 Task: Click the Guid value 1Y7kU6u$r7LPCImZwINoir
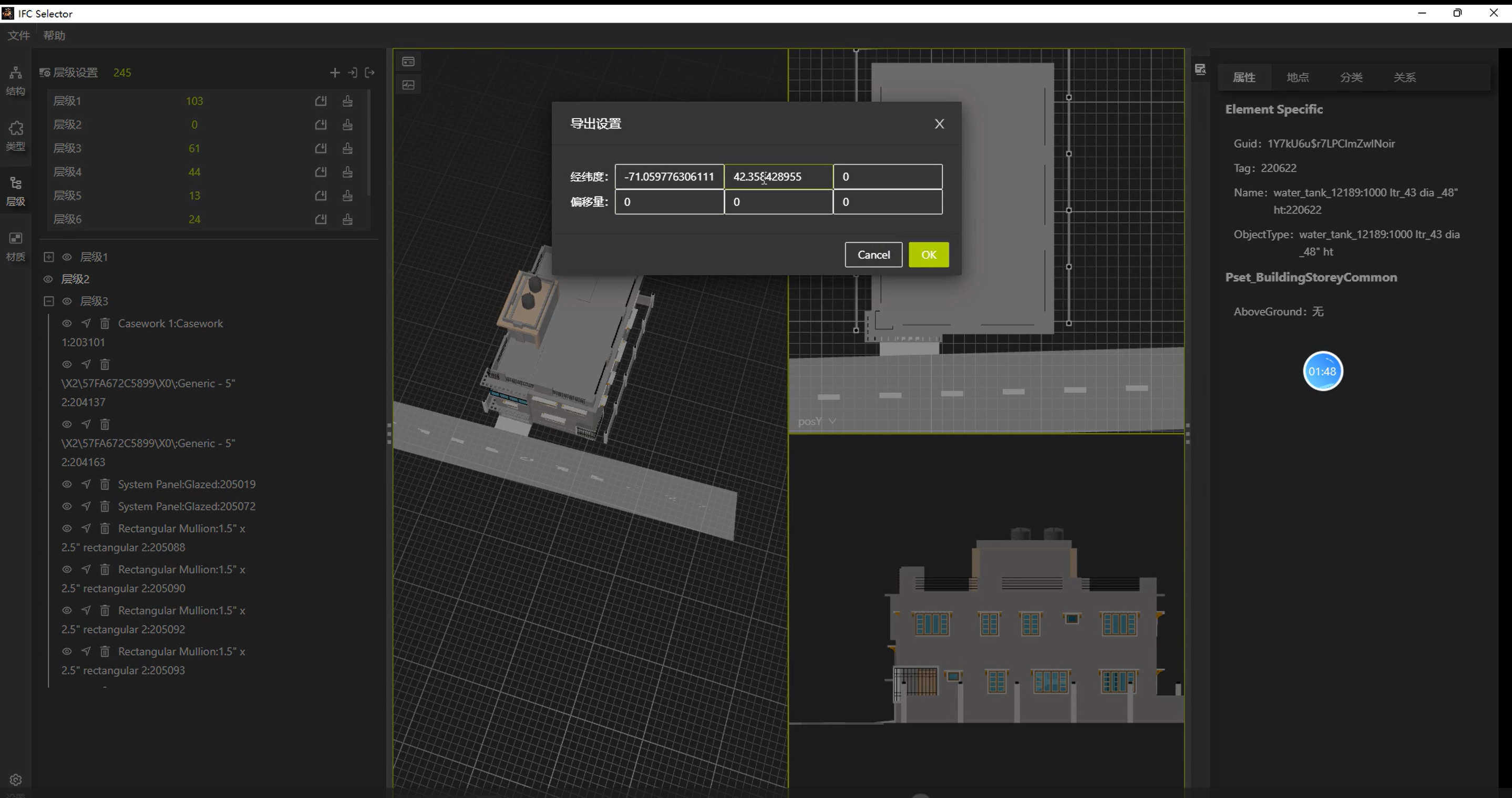1331,144
